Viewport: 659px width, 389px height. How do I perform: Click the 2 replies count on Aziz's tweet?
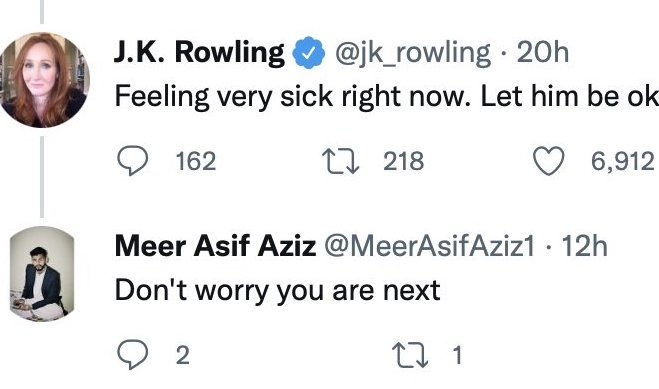(x=182, y=356)
